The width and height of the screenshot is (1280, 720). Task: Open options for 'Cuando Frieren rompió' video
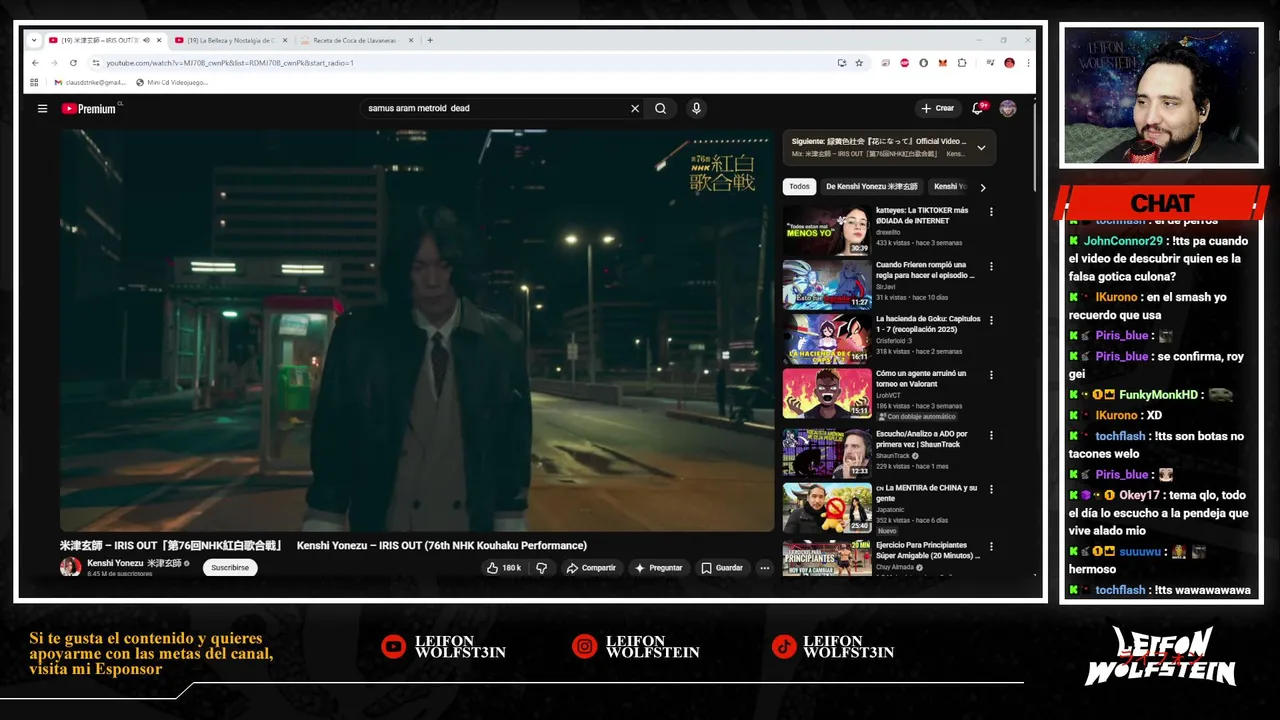tap(991, 266)
